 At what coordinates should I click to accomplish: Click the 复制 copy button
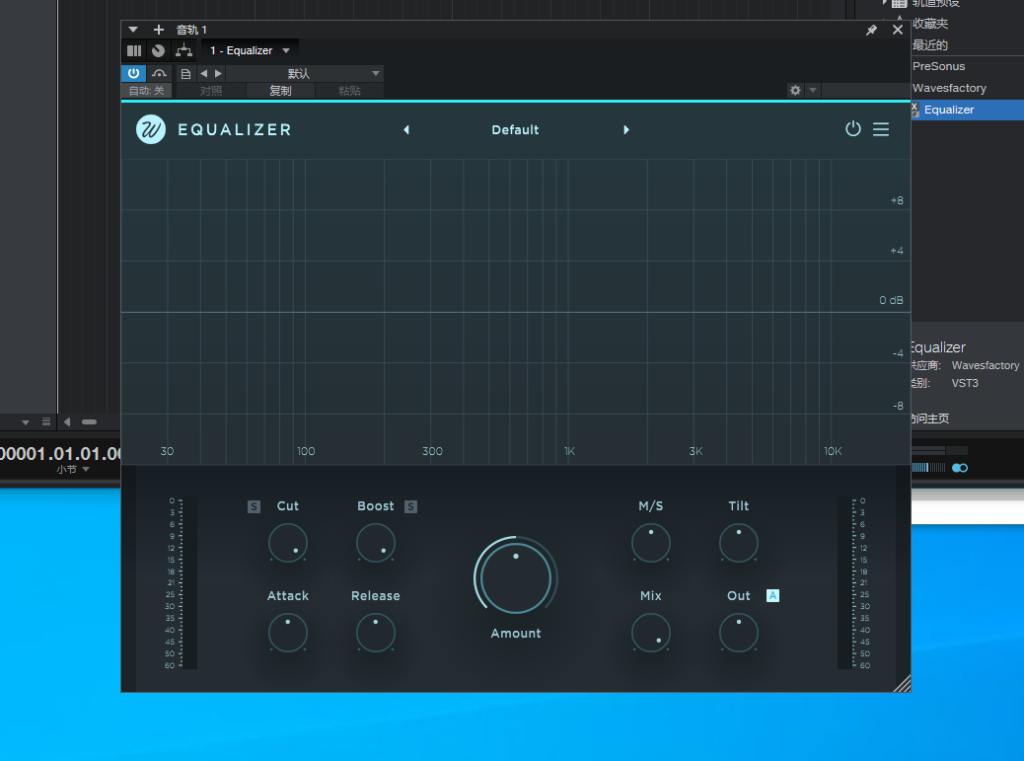(x=280, y=91)
